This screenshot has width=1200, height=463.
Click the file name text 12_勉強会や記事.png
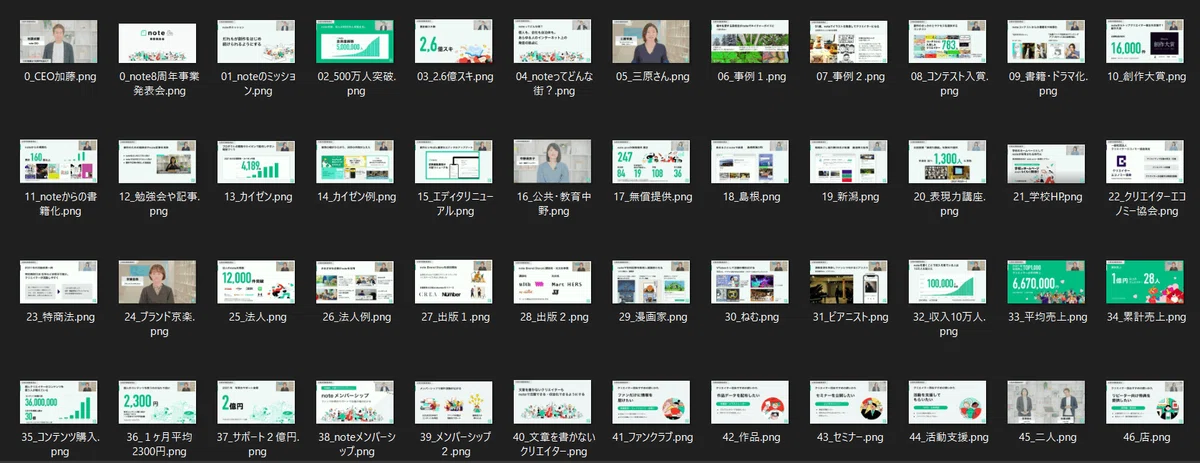(x=158, y=204)
